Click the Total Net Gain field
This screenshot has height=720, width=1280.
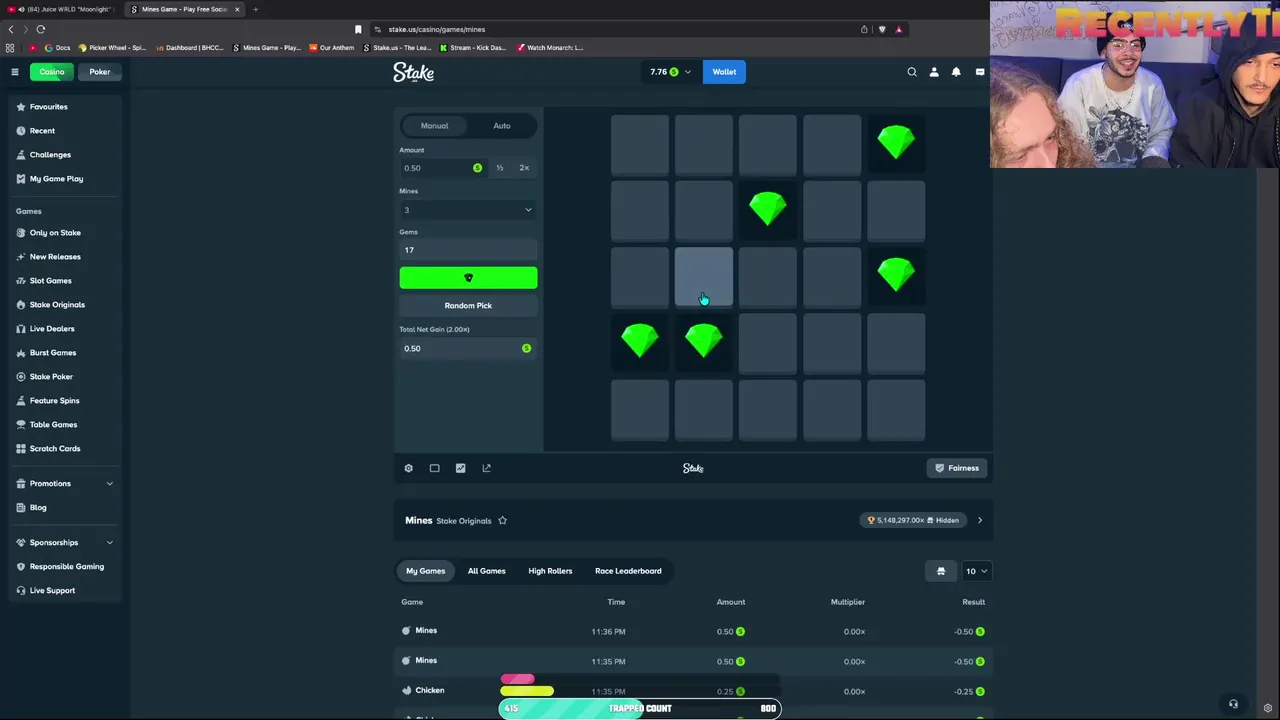coord(468,348)
